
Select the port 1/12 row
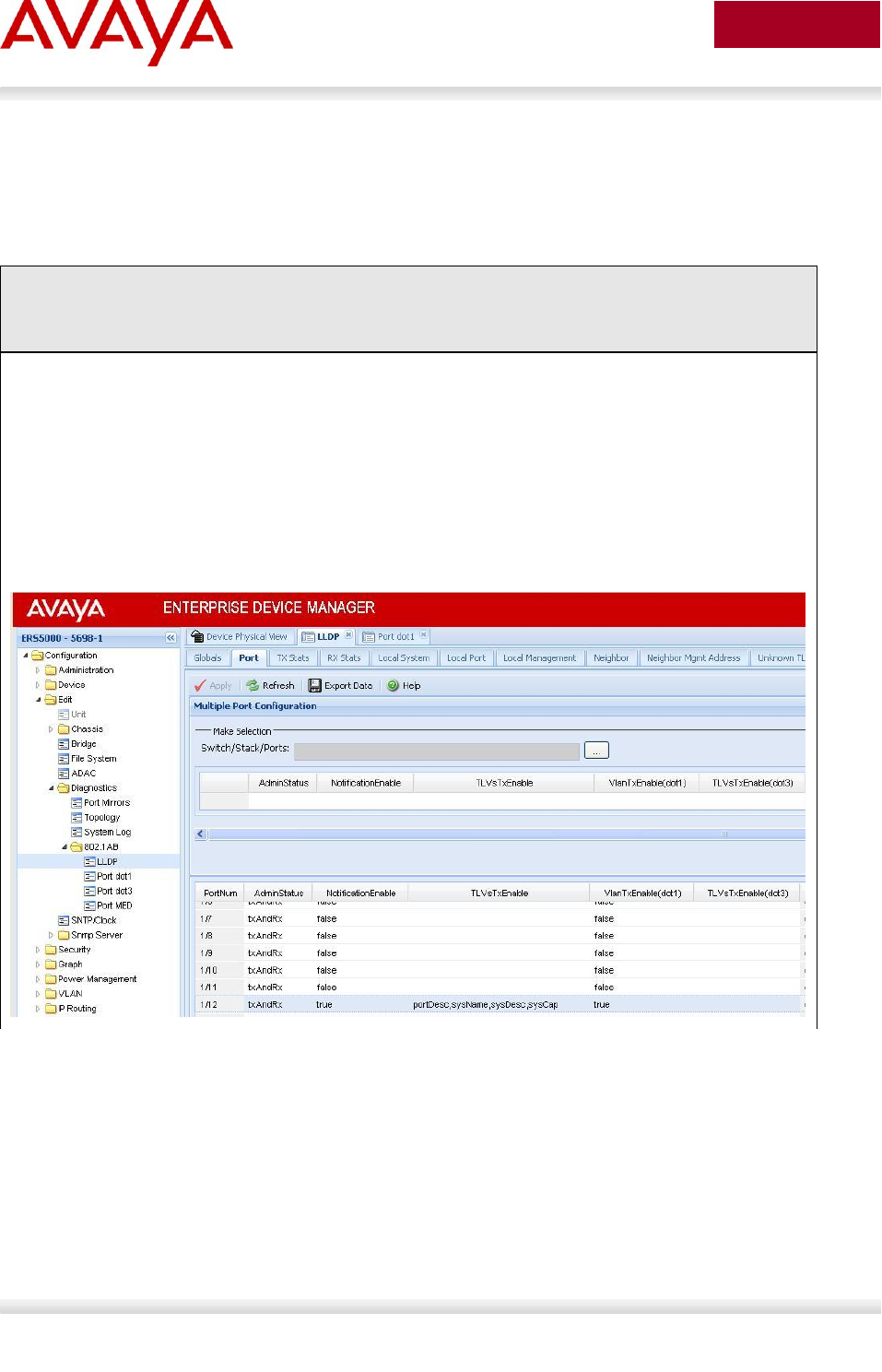click(499, 1005)
